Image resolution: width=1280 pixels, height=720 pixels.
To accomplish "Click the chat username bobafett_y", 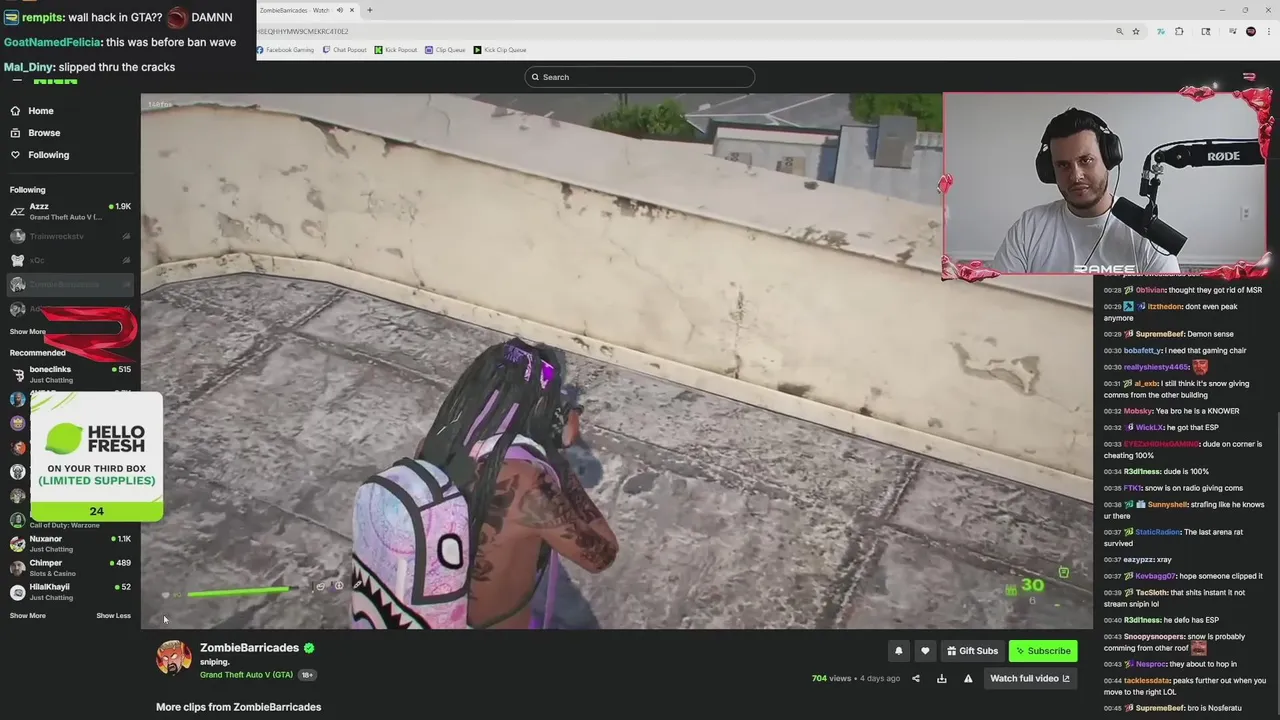I will coord(1143,351).
